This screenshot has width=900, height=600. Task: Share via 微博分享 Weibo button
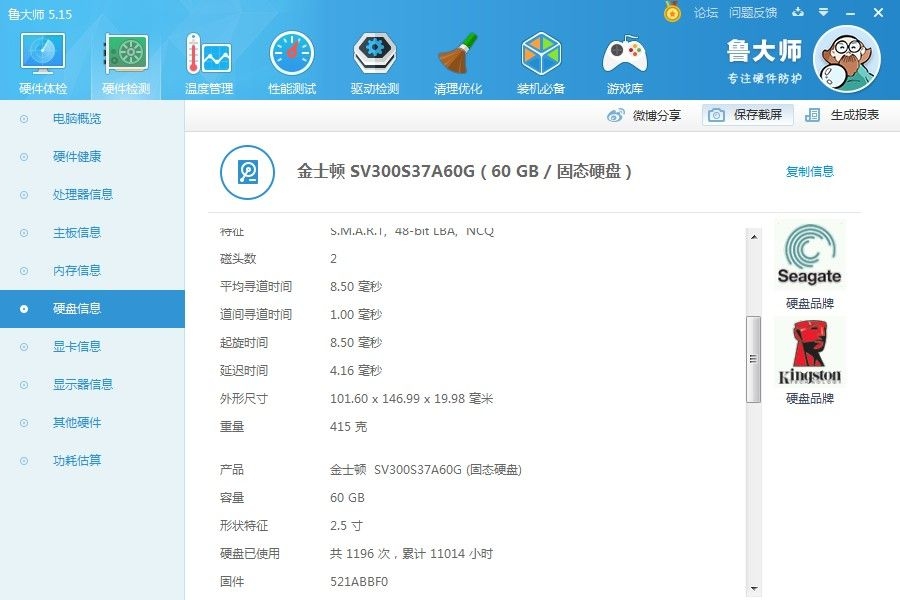(x=644, y=115)
